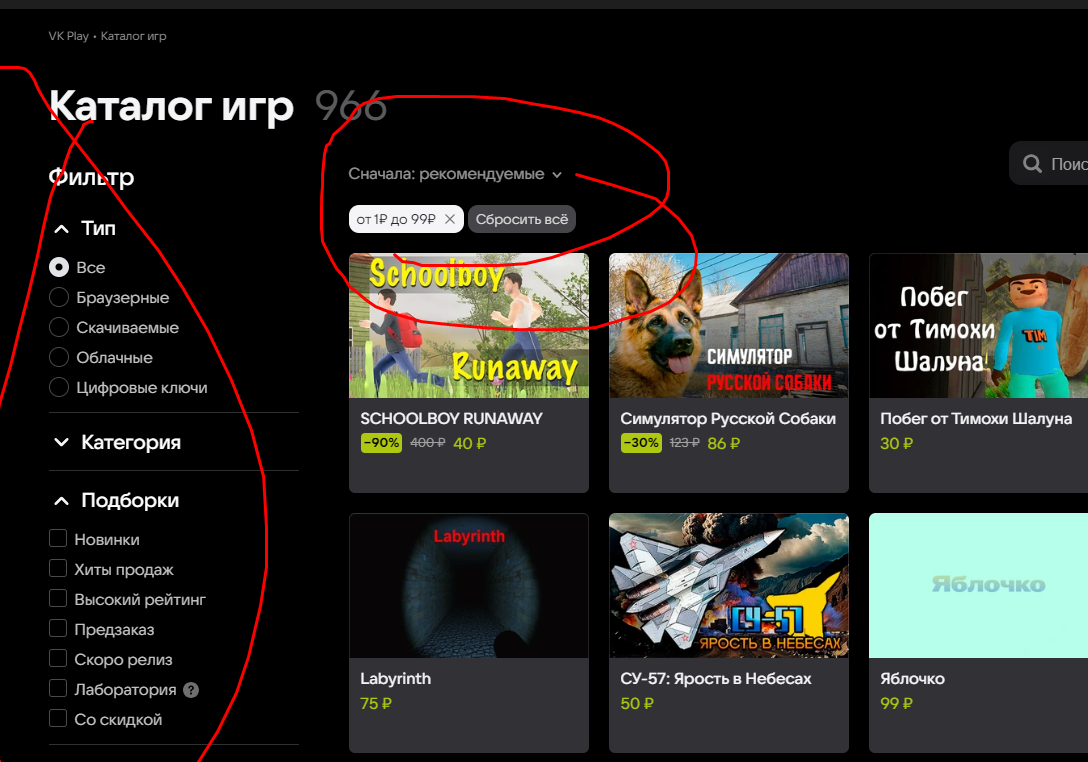This screenshot has width=1088, height=762.
Task: Open the Каталог игр breadcrumb link
Action: pos(133,36)
